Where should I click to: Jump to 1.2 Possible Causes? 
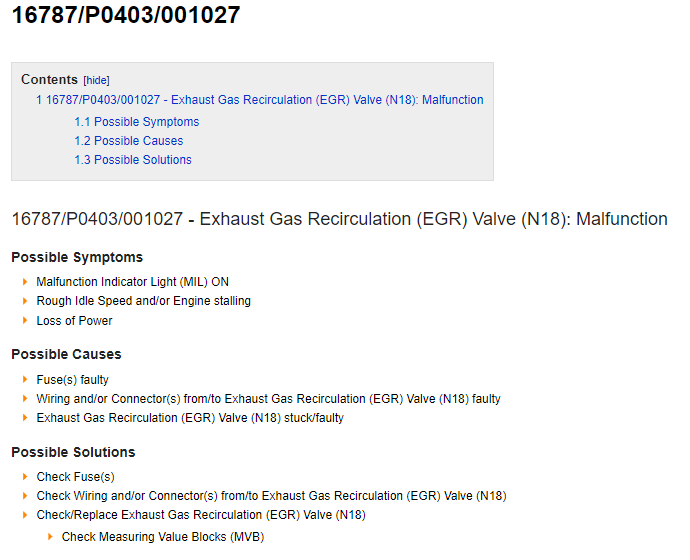128,141
